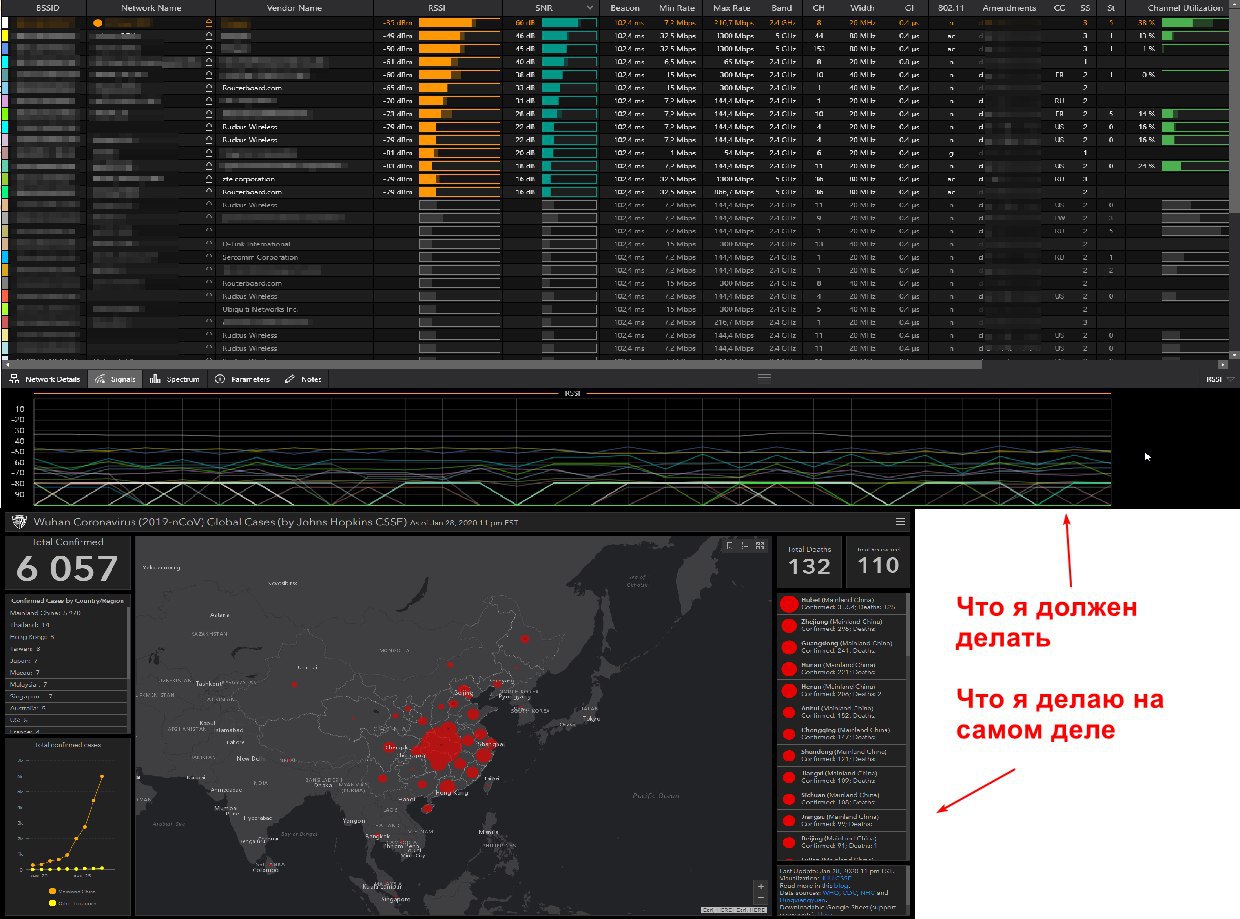Click the middle map toolbar icon

point(745,545)
